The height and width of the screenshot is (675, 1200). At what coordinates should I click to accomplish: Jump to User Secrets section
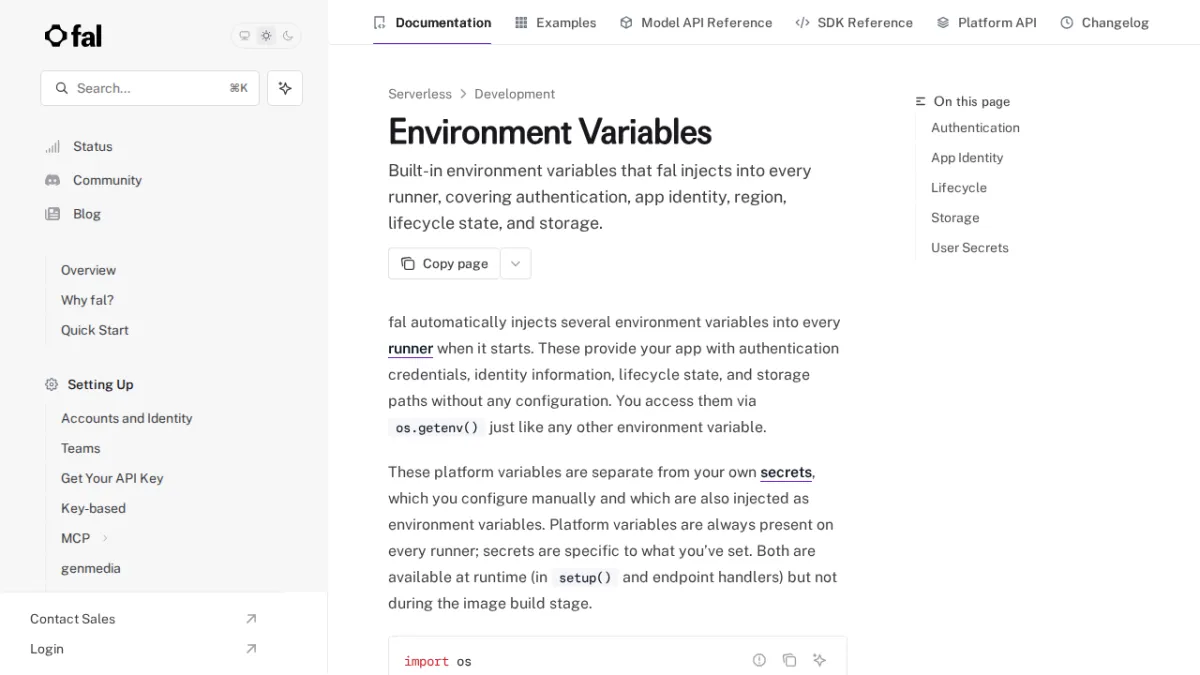[970, 248]
